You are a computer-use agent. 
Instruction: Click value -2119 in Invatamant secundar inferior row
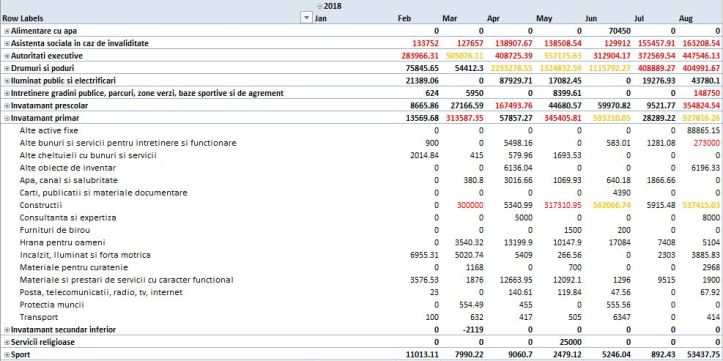[x=474, y=330]
